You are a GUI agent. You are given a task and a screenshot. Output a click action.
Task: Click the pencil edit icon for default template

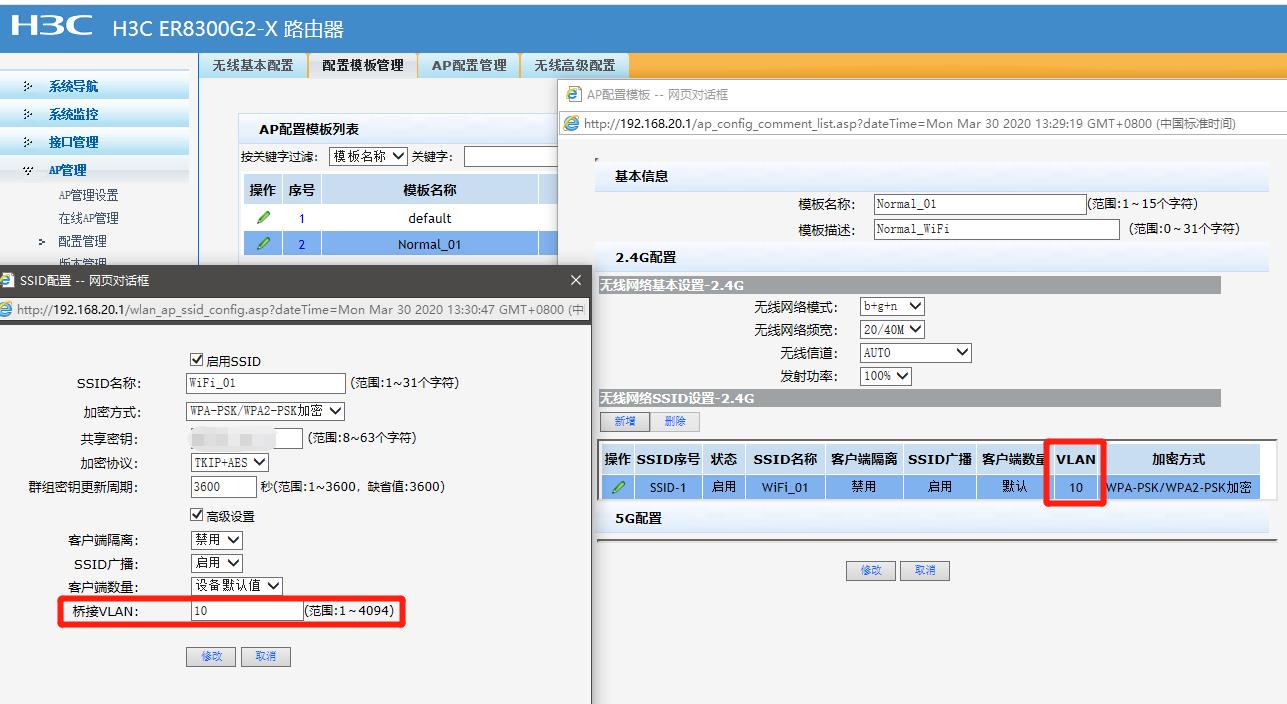263,217
